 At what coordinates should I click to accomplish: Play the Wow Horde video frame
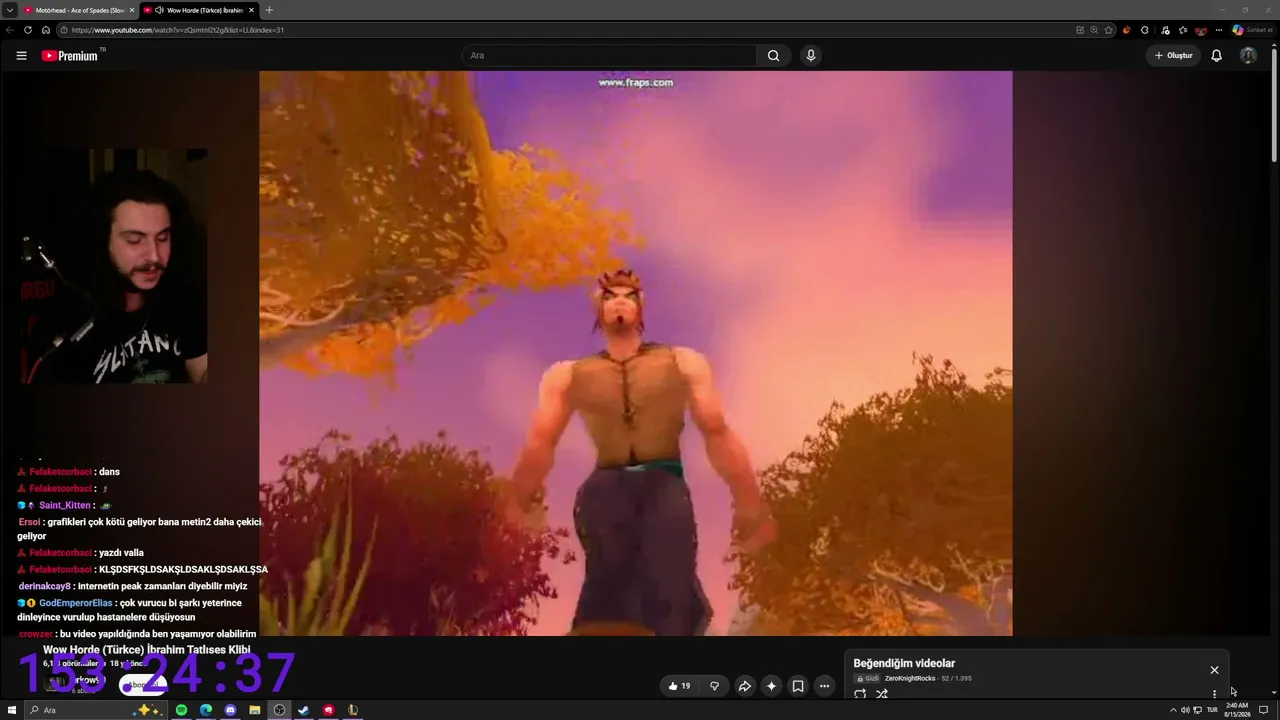coord(635,353)
